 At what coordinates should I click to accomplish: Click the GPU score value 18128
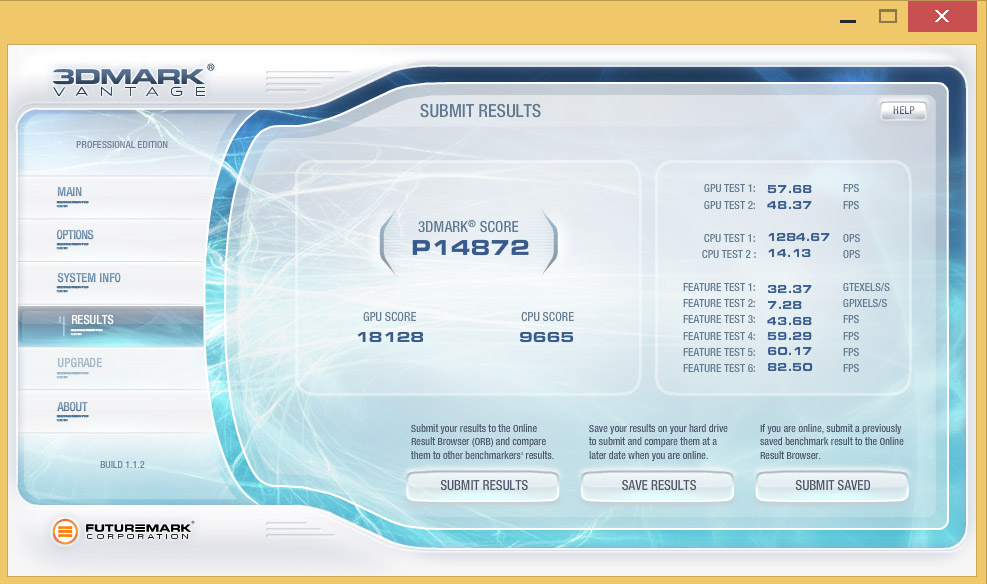(390, 337)
